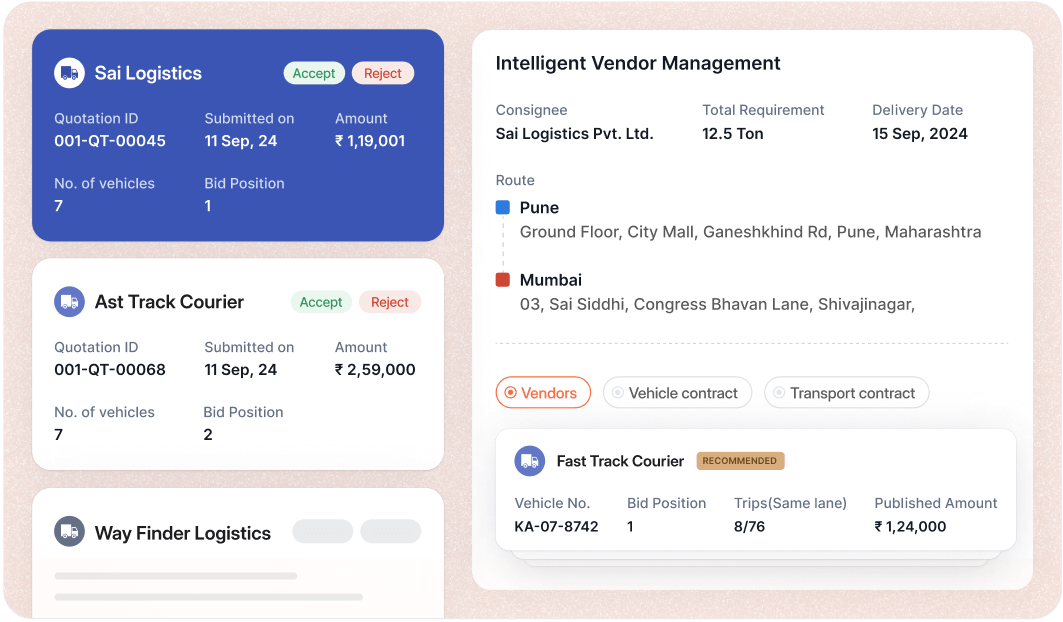Click the 12.5 Ton requirement value

tap(733, 134)
